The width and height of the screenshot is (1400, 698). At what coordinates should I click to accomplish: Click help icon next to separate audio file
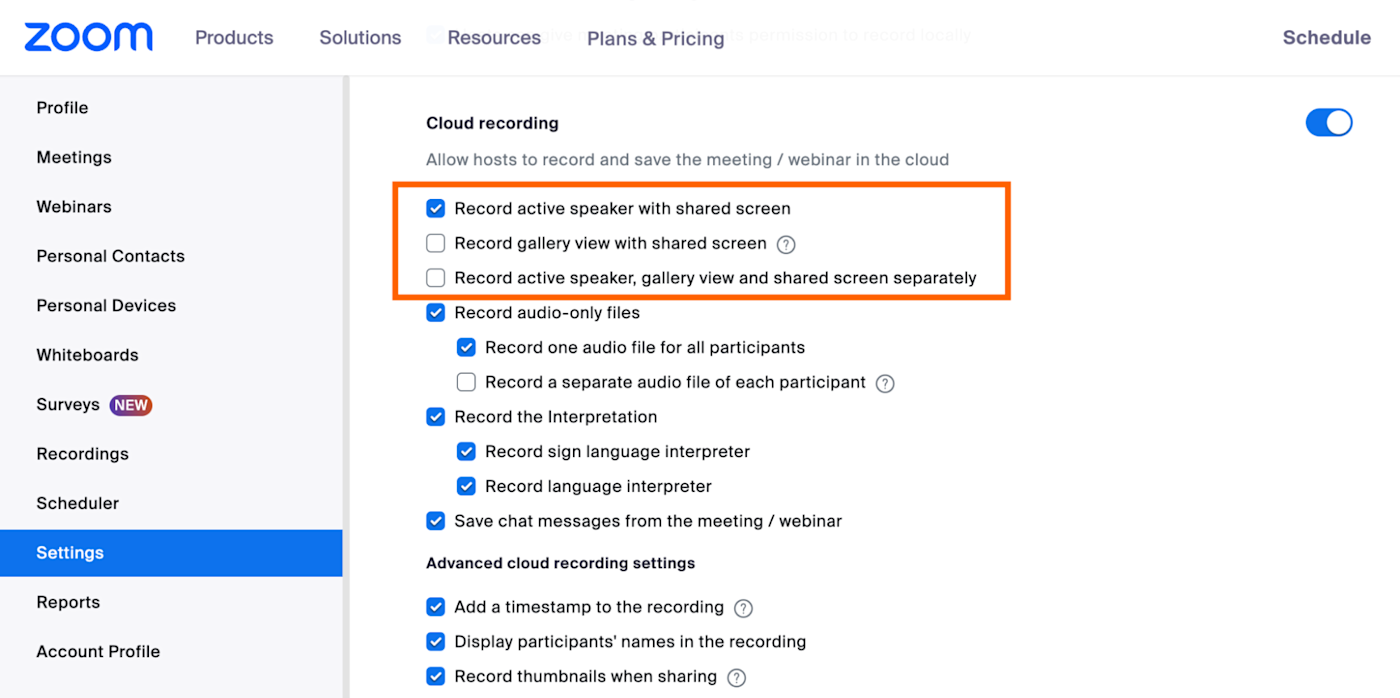click(885, 383)
